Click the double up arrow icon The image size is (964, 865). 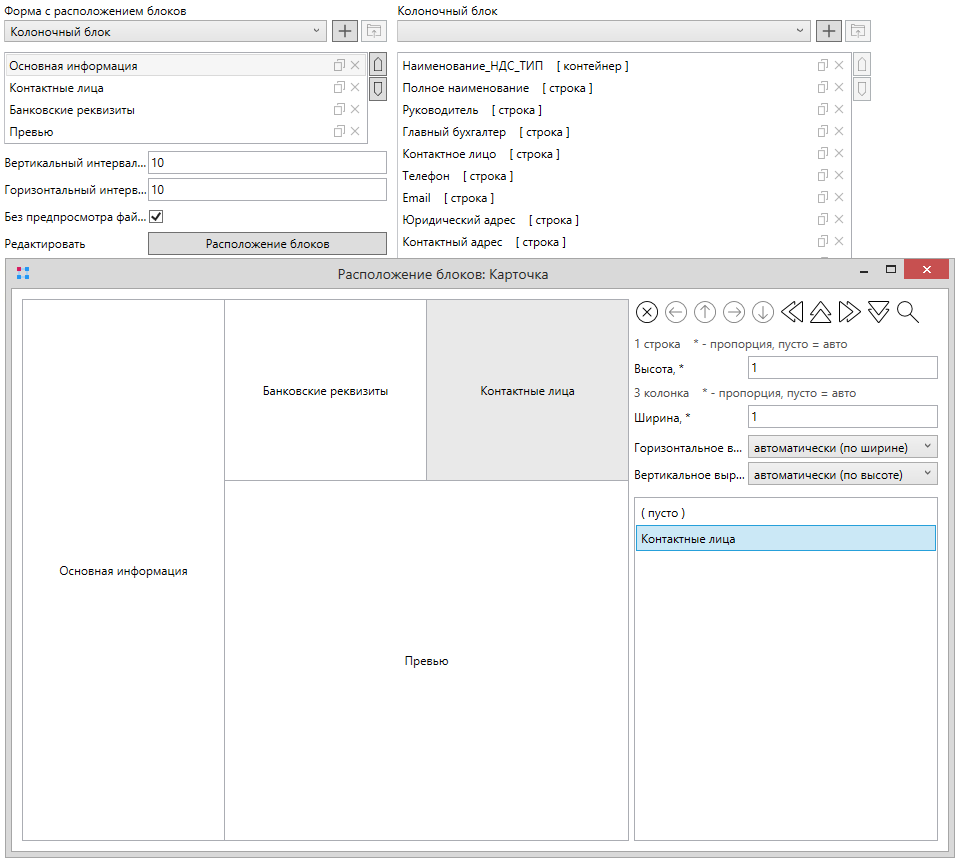coord(820,312)
